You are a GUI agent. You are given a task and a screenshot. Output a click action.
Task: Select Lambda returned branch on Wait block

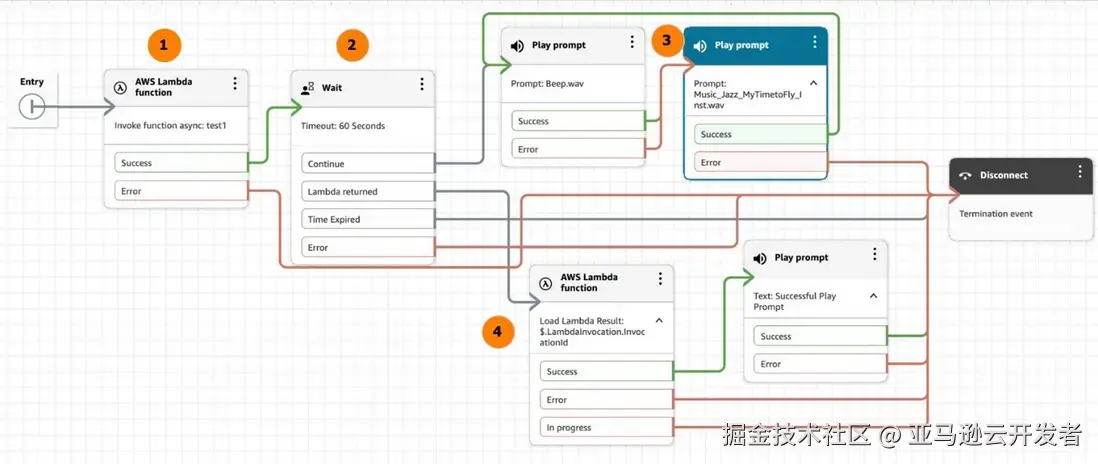(x=368, y=192)
